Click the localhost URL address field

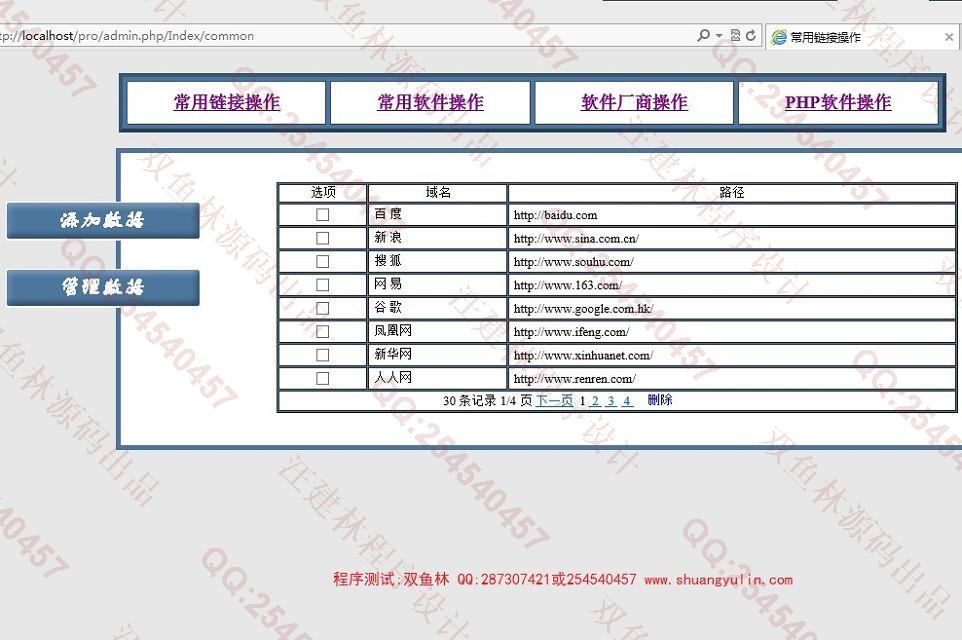[x=344, y=36]
